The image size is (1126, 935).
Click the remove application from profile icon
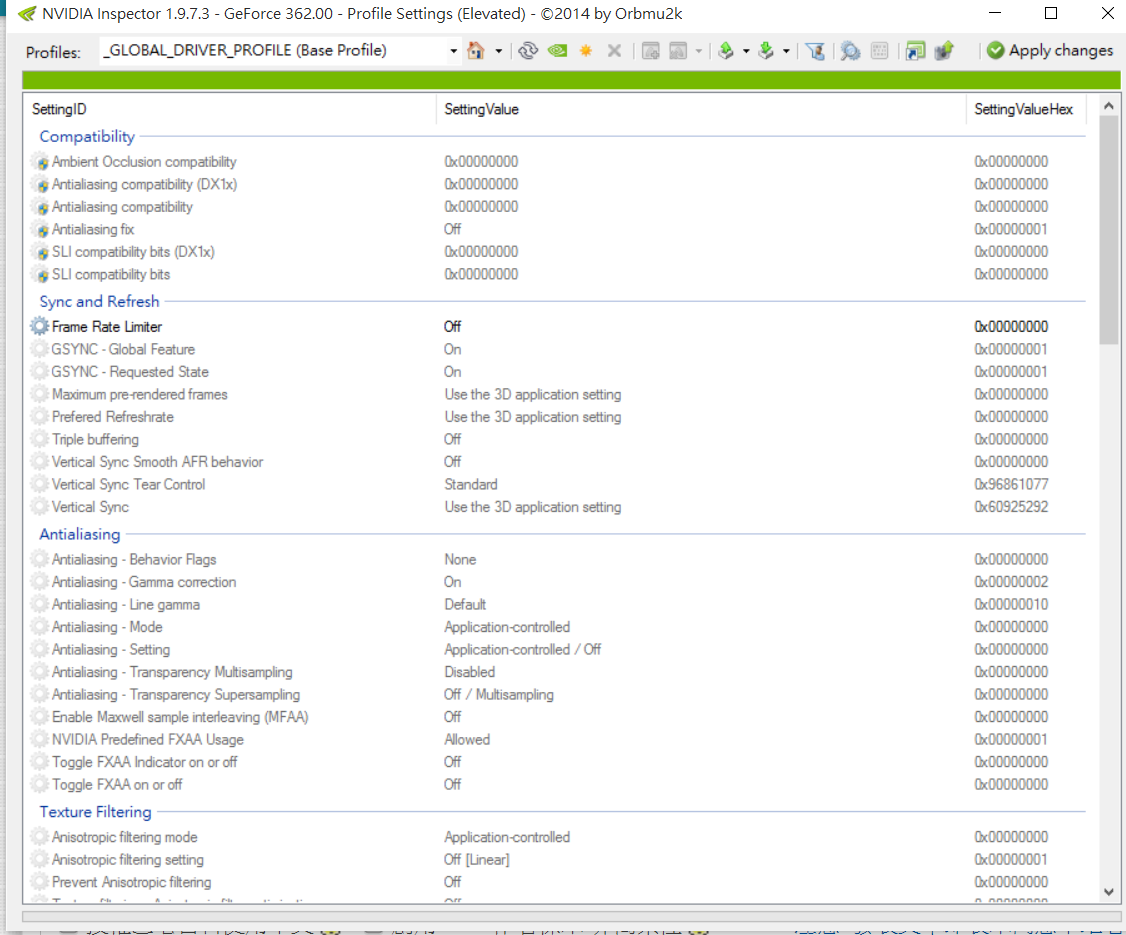(x=678, y=50)
